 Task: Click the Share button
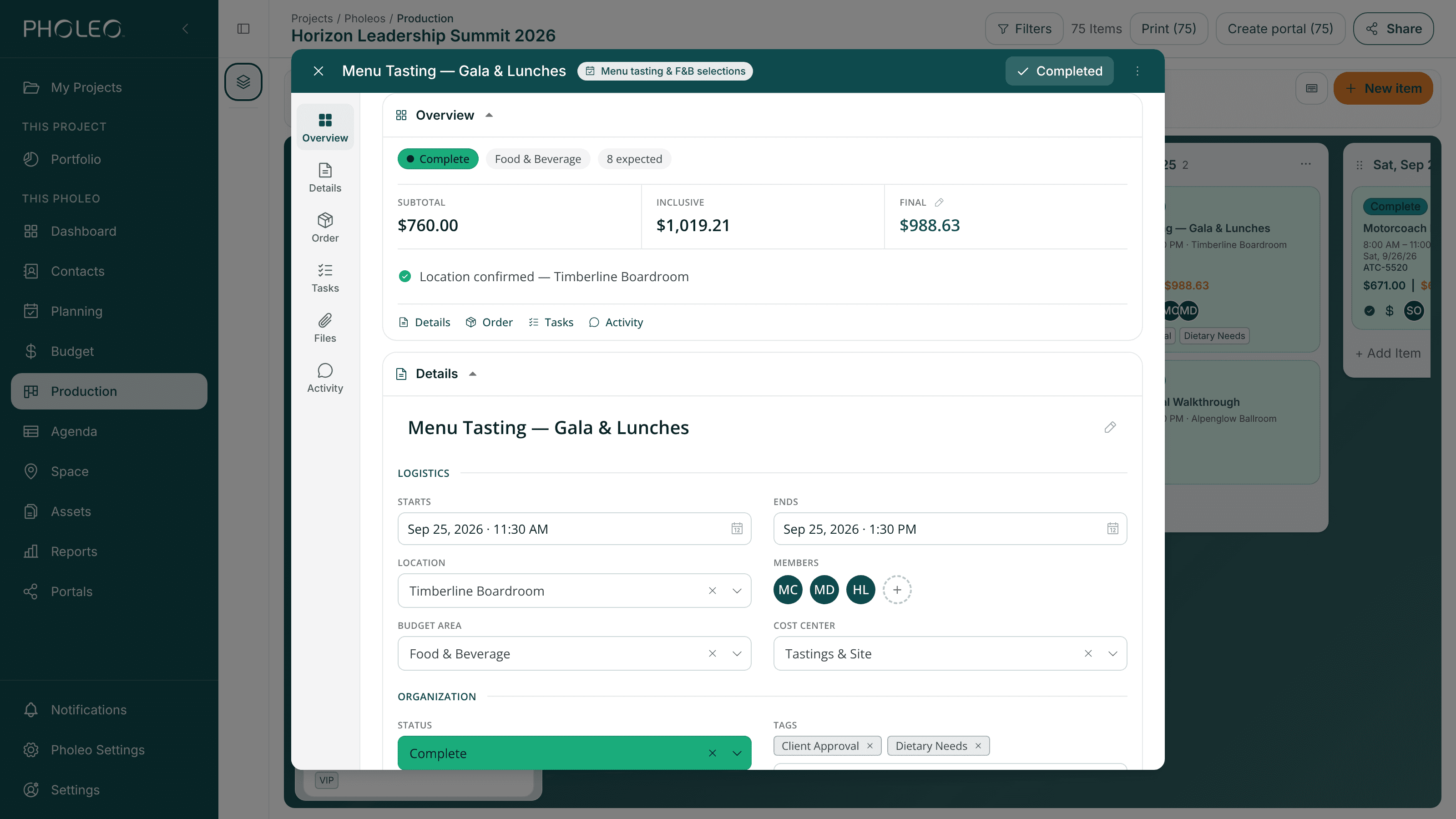coord(1393,29)
